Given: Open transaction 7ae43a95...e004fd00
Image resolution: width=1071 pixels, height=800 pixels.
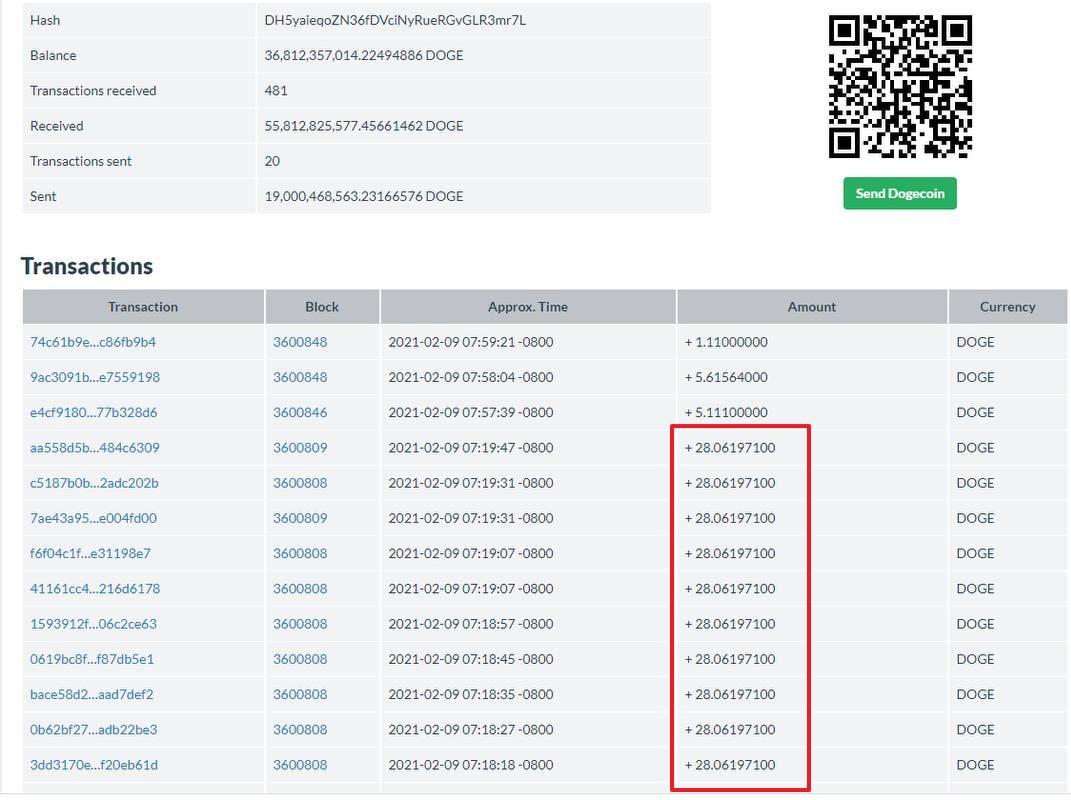Looking at the screenshot, I should (x=94, y=519).
